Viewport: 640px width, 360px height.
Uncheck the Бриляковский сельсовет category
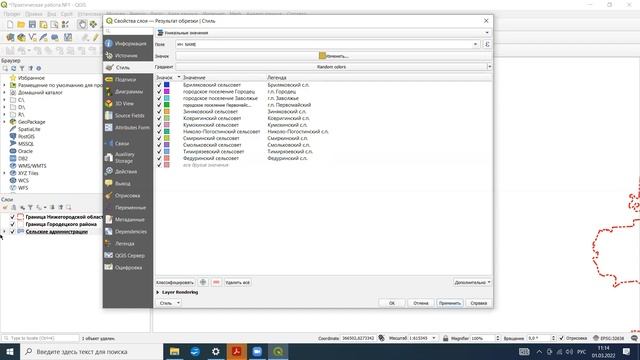159,85
